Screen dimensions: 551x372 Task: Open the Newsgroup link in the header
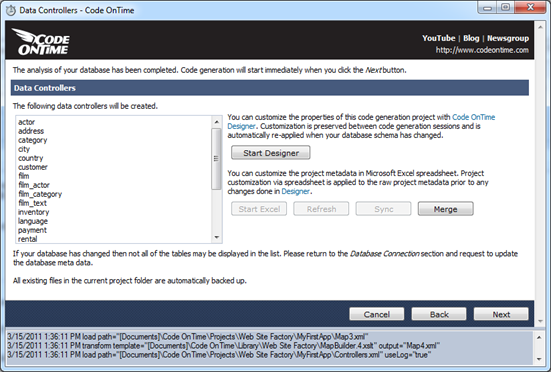tap(508, 38)
